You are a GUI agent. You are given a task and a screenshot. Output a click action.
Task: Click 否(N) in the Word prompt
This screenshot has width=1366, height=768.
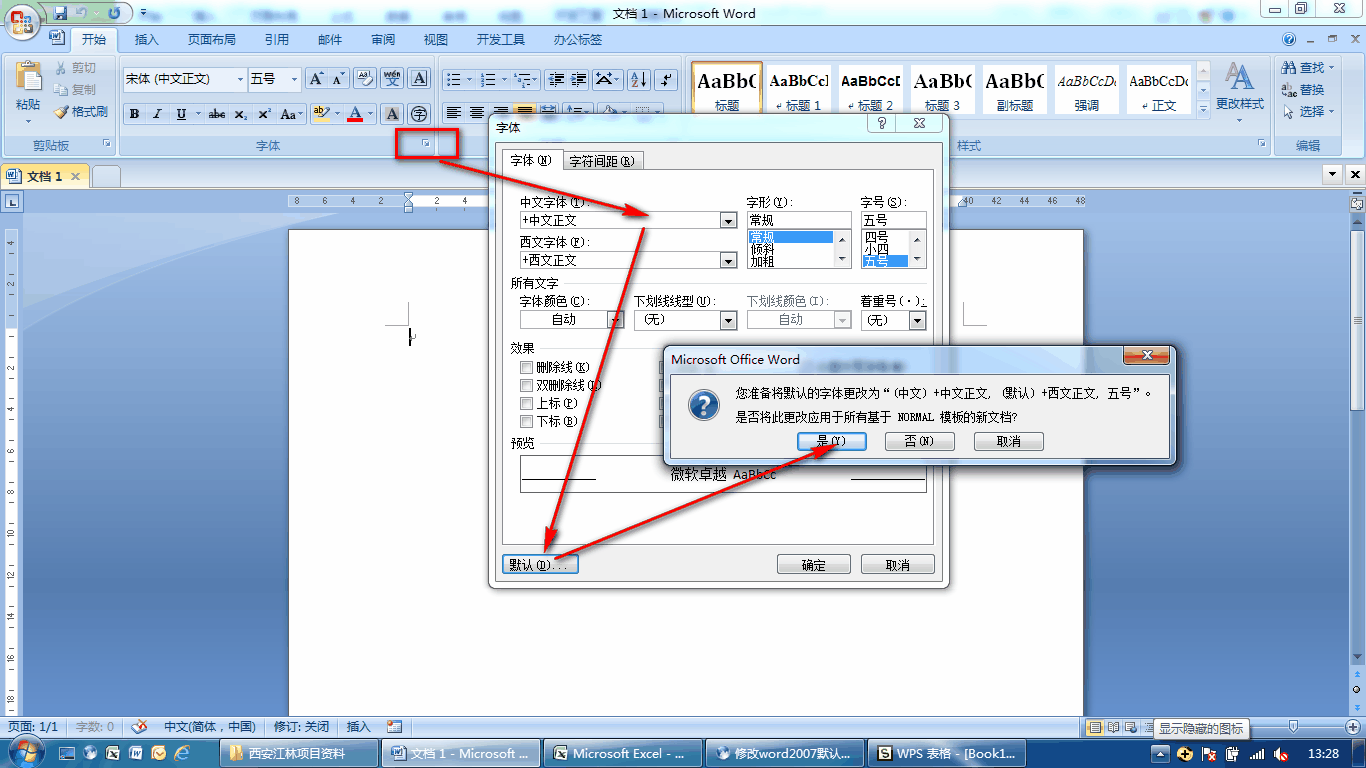point(919,441)
